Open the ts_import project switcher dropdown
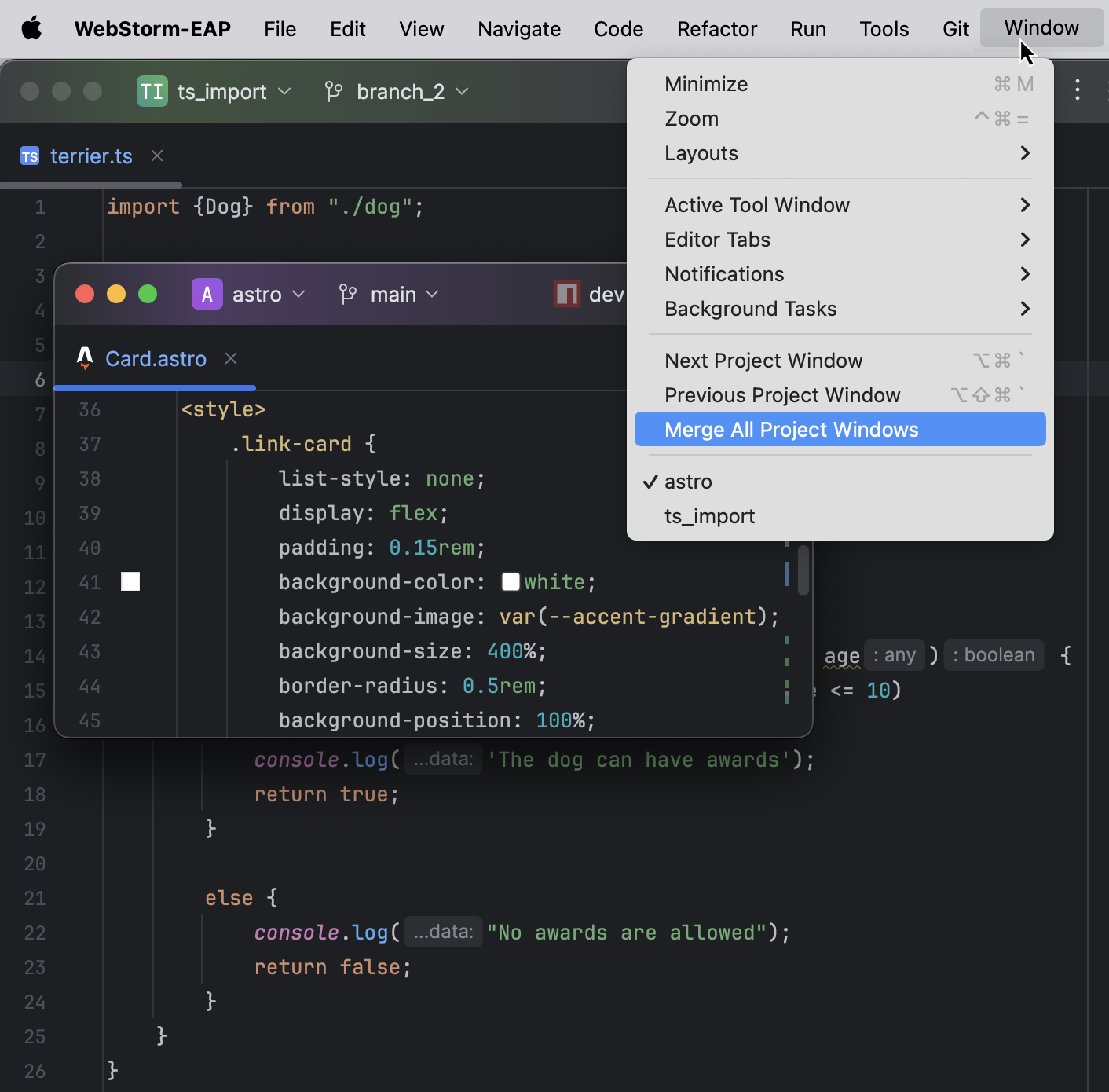Screen dimensions: 1109x1092 (286, 91)
